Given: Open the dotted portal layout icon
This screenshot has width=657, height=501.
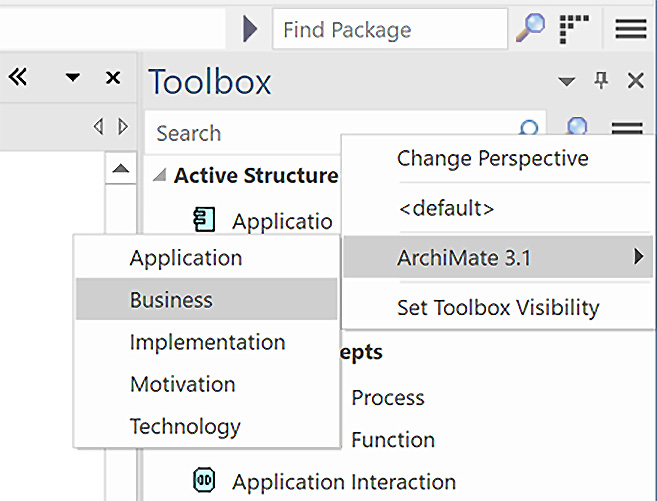Looking at the screenshot, I should [x=574, y=29].
